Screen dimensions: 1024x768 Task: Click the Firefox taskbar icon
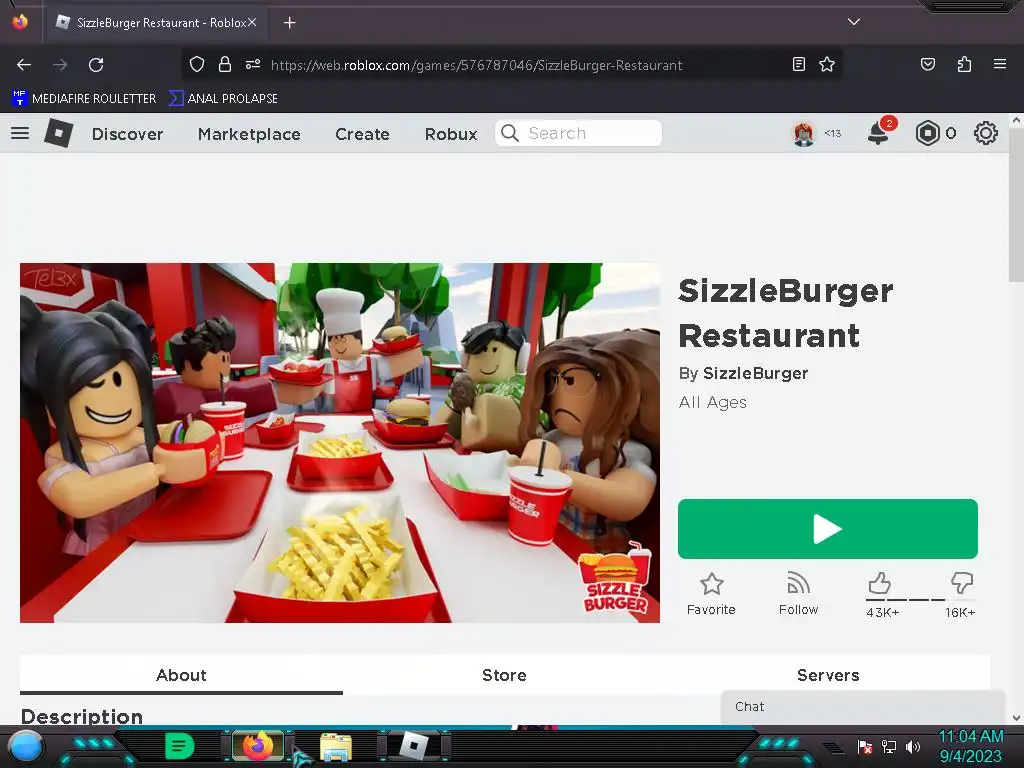click(x=258, y=746)
